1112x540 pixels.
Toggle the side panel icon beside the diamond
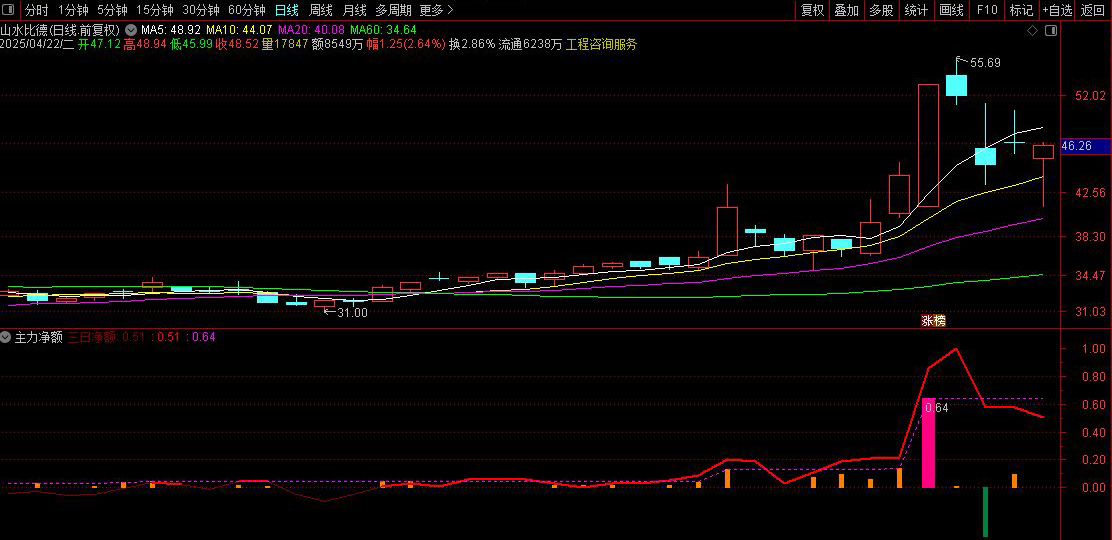(x=1050, y=31)
